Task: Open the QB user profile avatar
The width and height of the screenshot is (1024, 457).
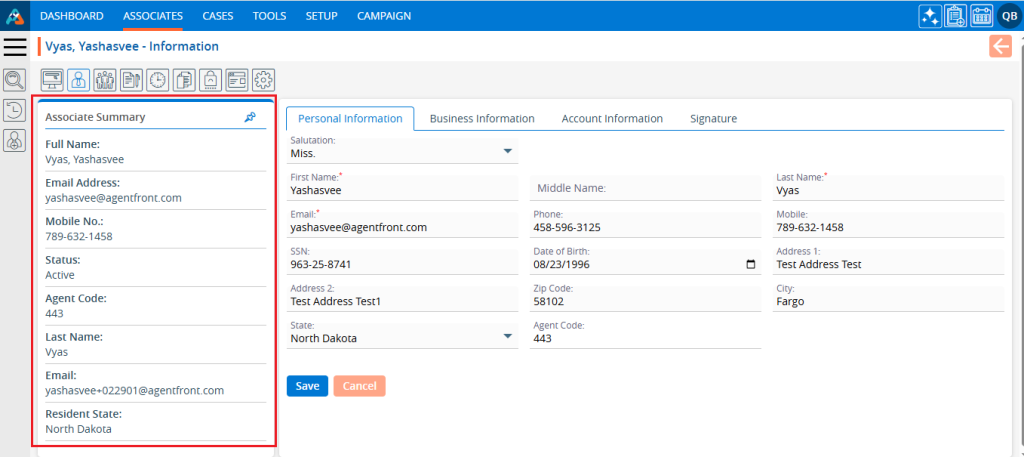Action: pyautogui.click(x=1008, y=16)
